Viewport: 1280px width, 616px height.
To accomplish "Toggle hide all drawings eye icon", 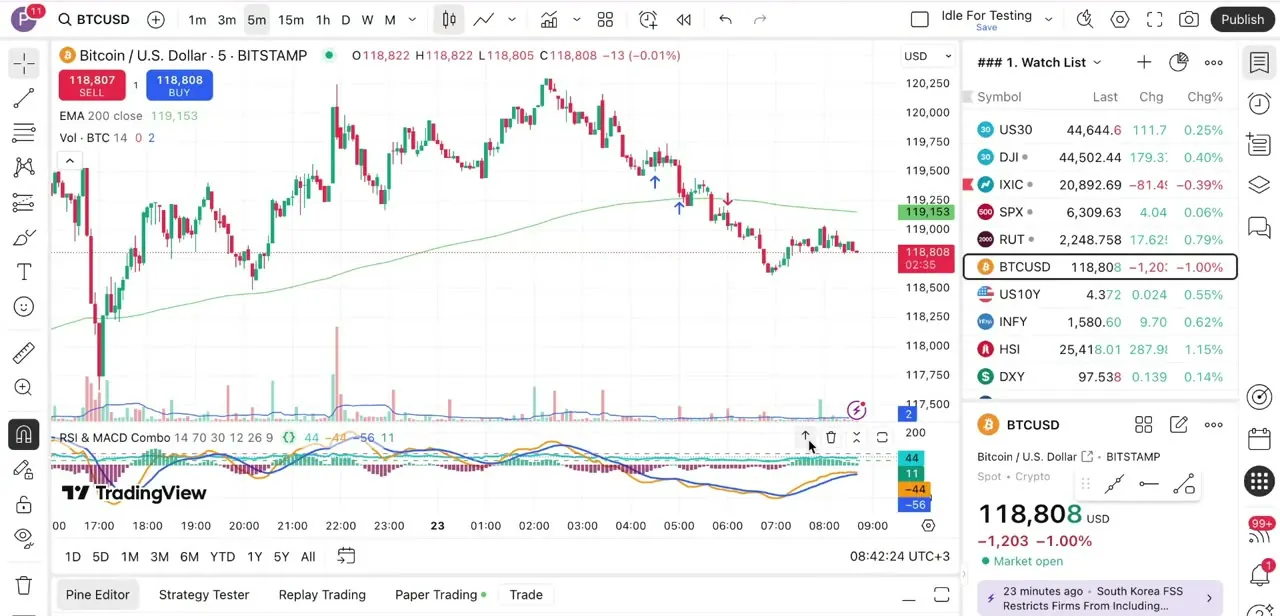I will 24,538.
